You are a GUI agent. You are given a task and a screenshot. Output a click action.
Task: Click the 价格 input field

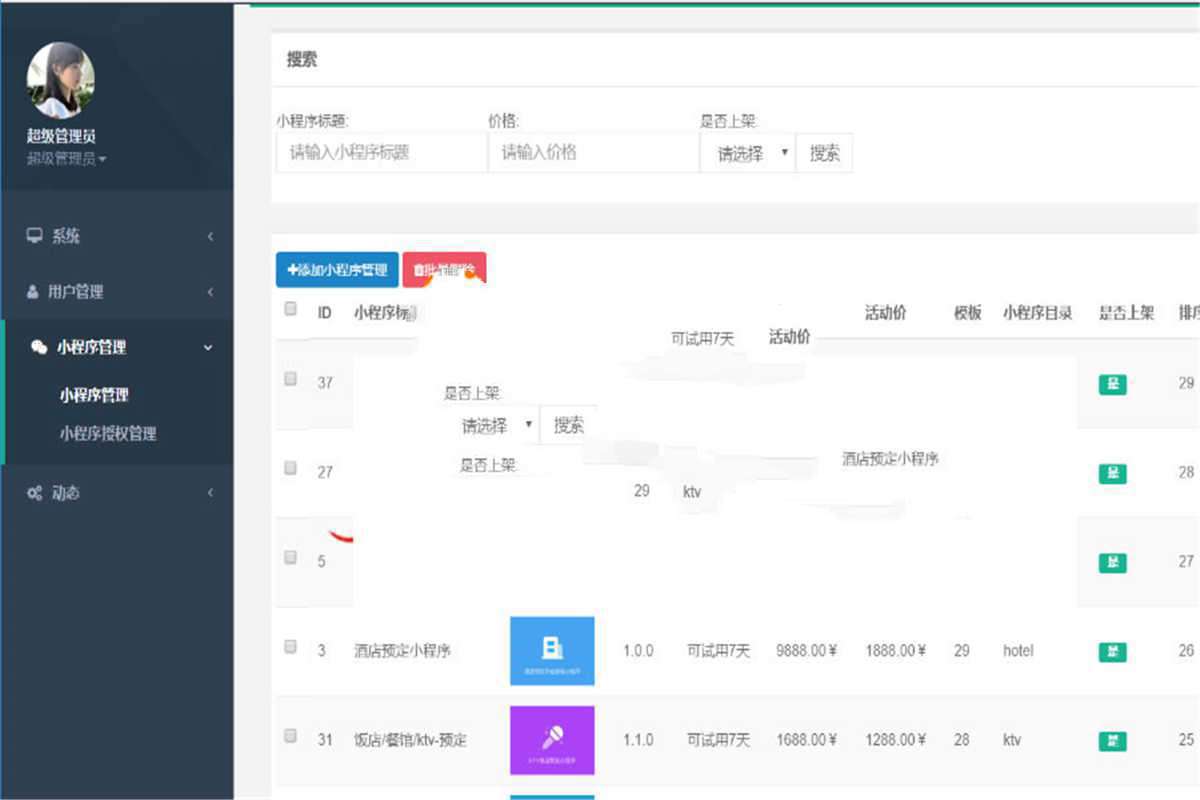(x=593, y=153)
